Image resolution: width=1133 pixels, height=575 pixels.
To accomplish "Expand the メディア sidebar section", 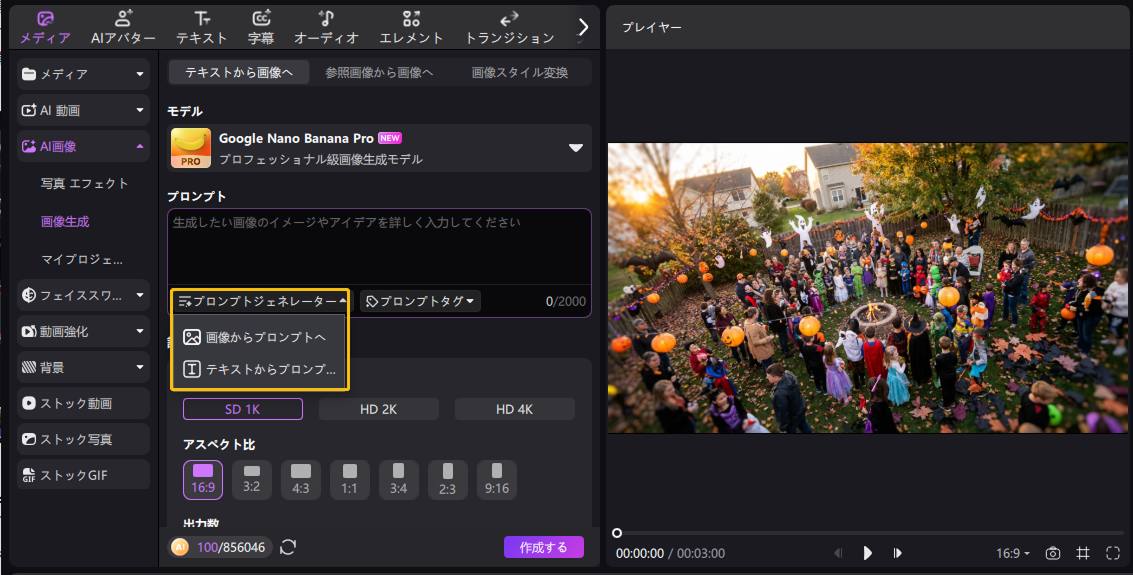I will (x=83, y=74).
